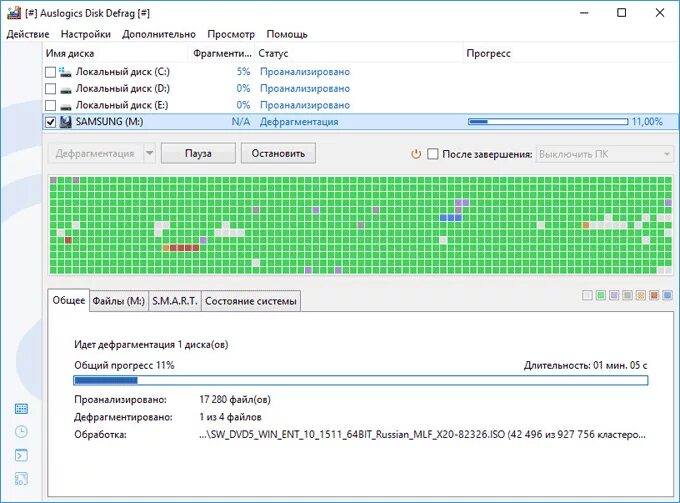Select 'SAMSUNG (M:)' row name
This screenshot has height=503, width=680.
(x=109, y=122)
